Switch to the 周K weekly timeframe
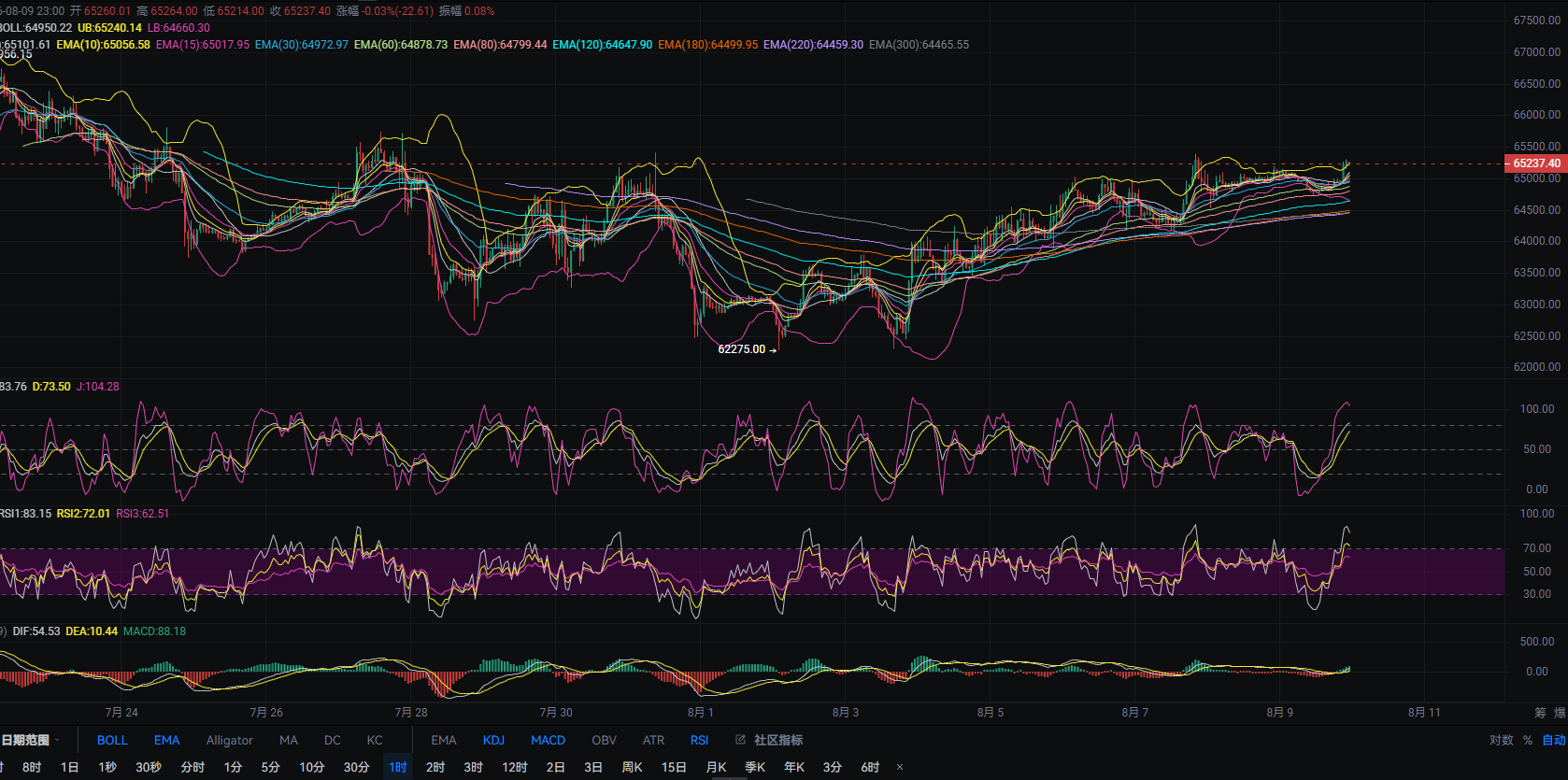This screenshot has width=1568, height=780. coord(632,767)
